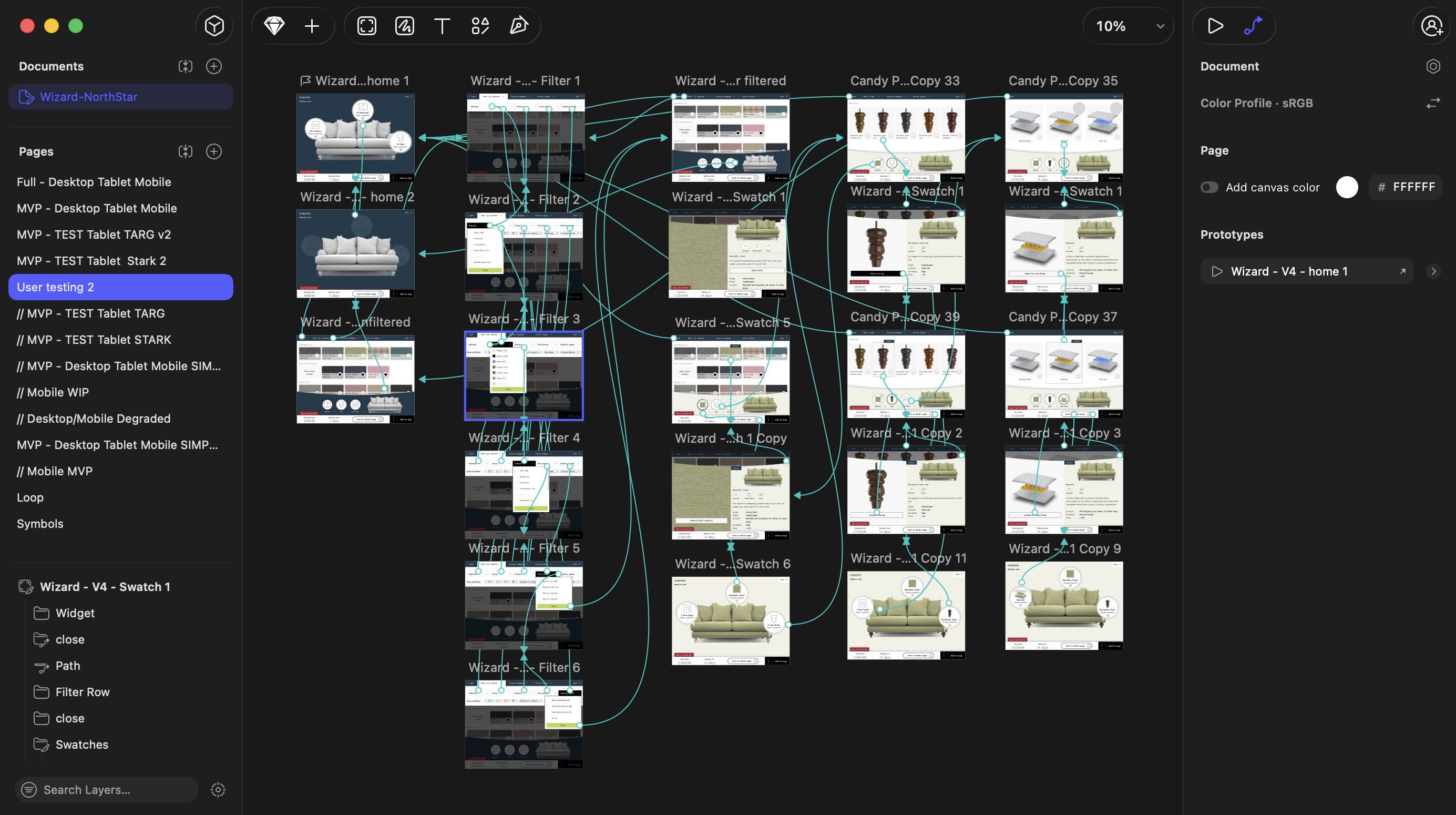The image size is (1456, 815).
Task: Toggle prototype links view icon
Action: pyautogui.click(x=1253, y=26)
